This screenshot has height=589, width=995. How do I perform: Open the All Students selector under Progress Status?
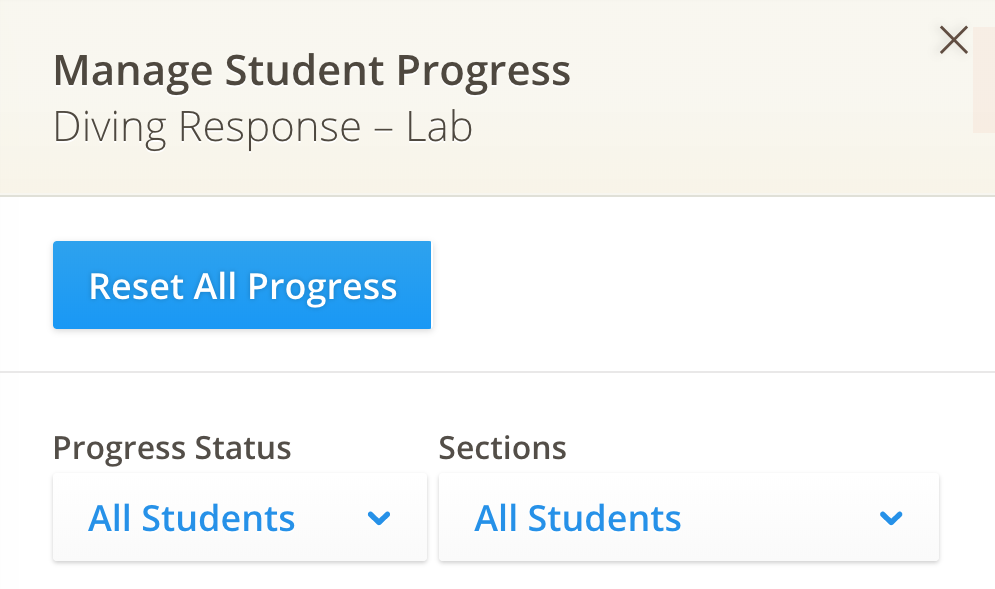tap(240, 518)
